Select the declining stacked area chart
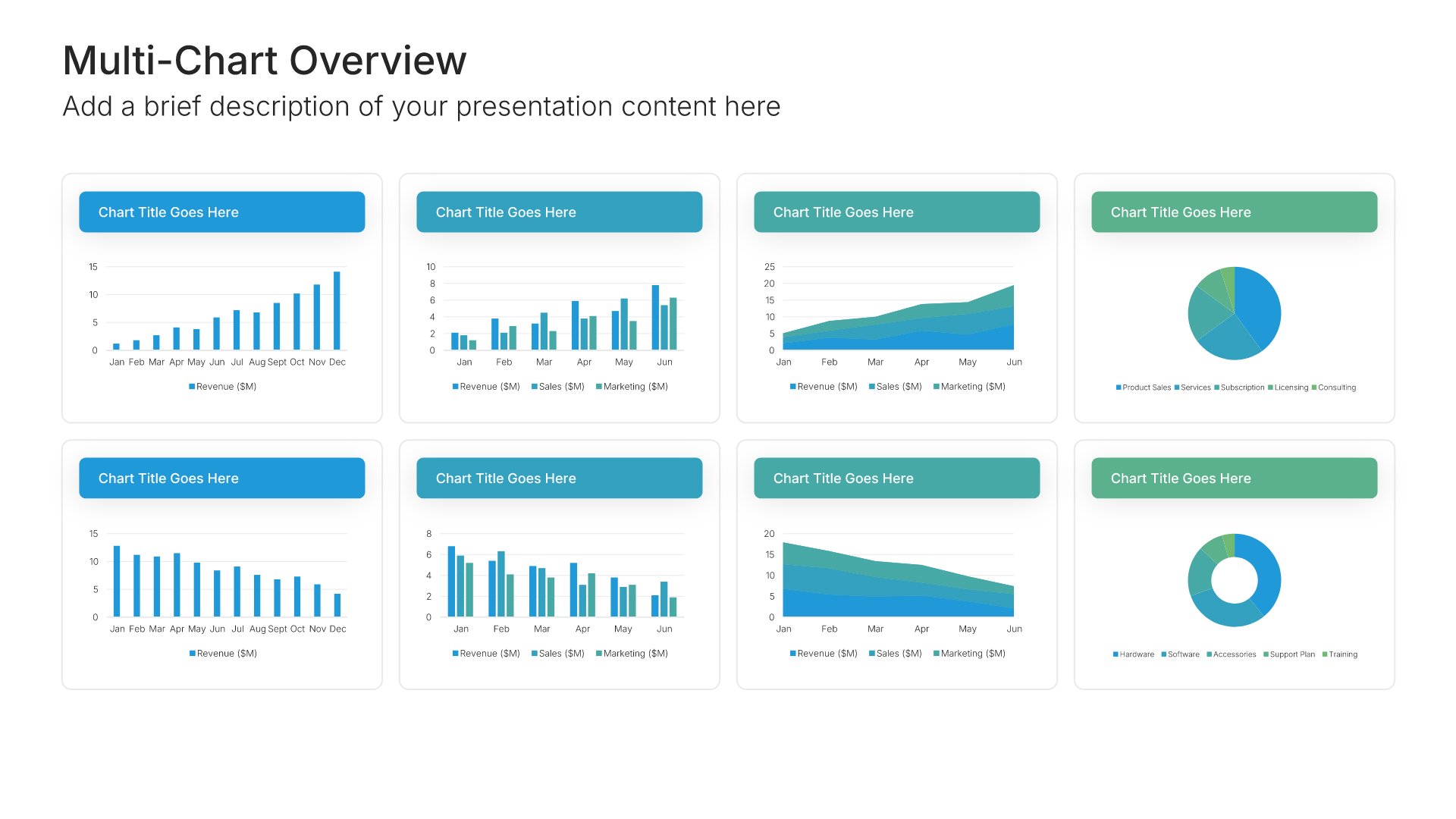This screenshot has width=1456, height=819. click(898, 579)
